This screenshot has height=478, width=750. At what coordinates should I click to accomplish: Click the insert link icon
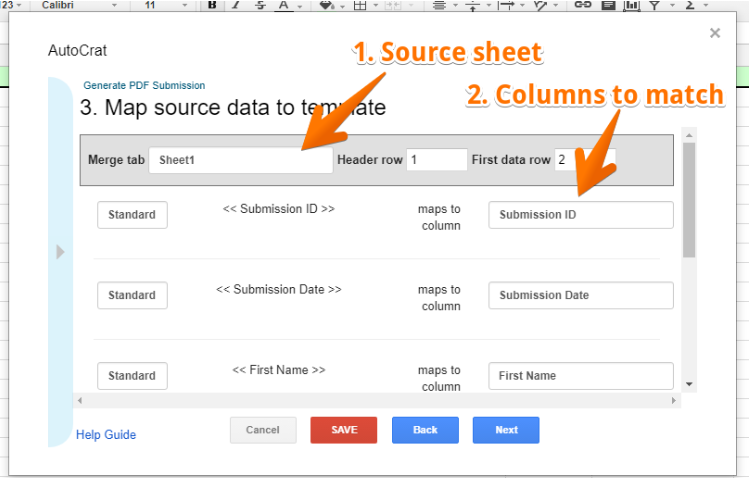pos(583,5)
